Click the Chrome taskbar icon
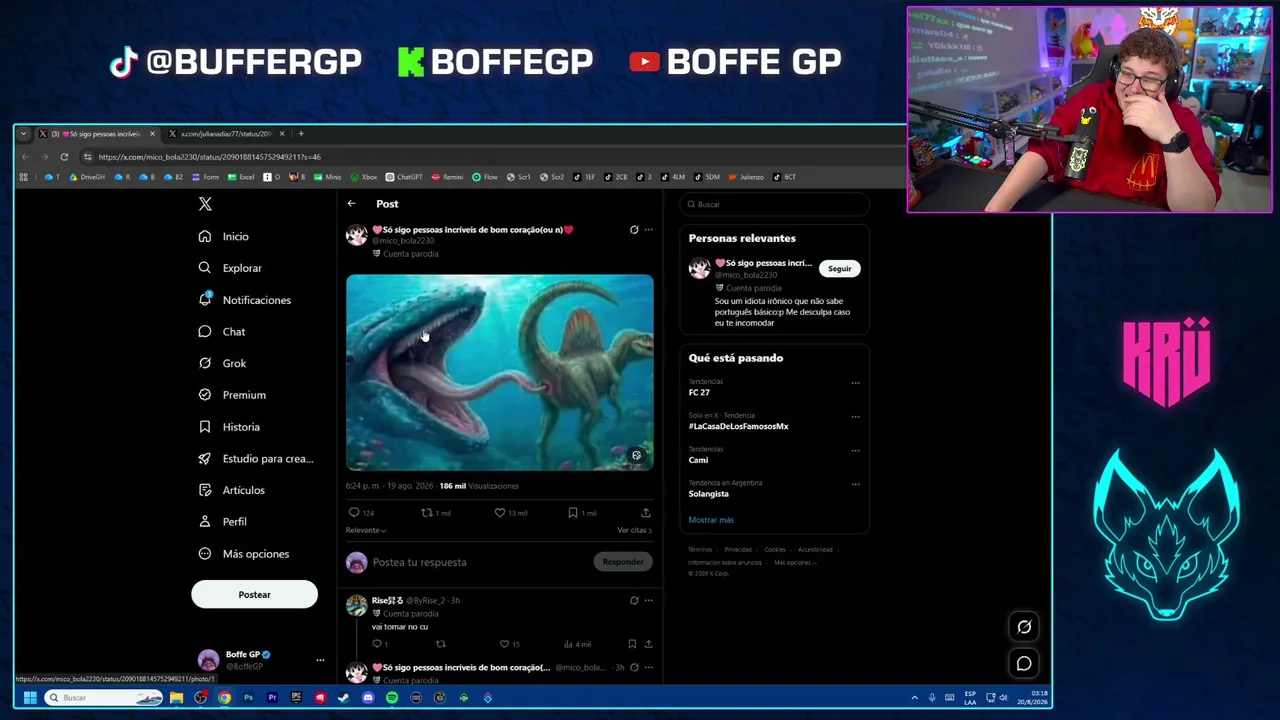Image resolution: width=1280 pixels, height=720 pixels. coord(224,698)
